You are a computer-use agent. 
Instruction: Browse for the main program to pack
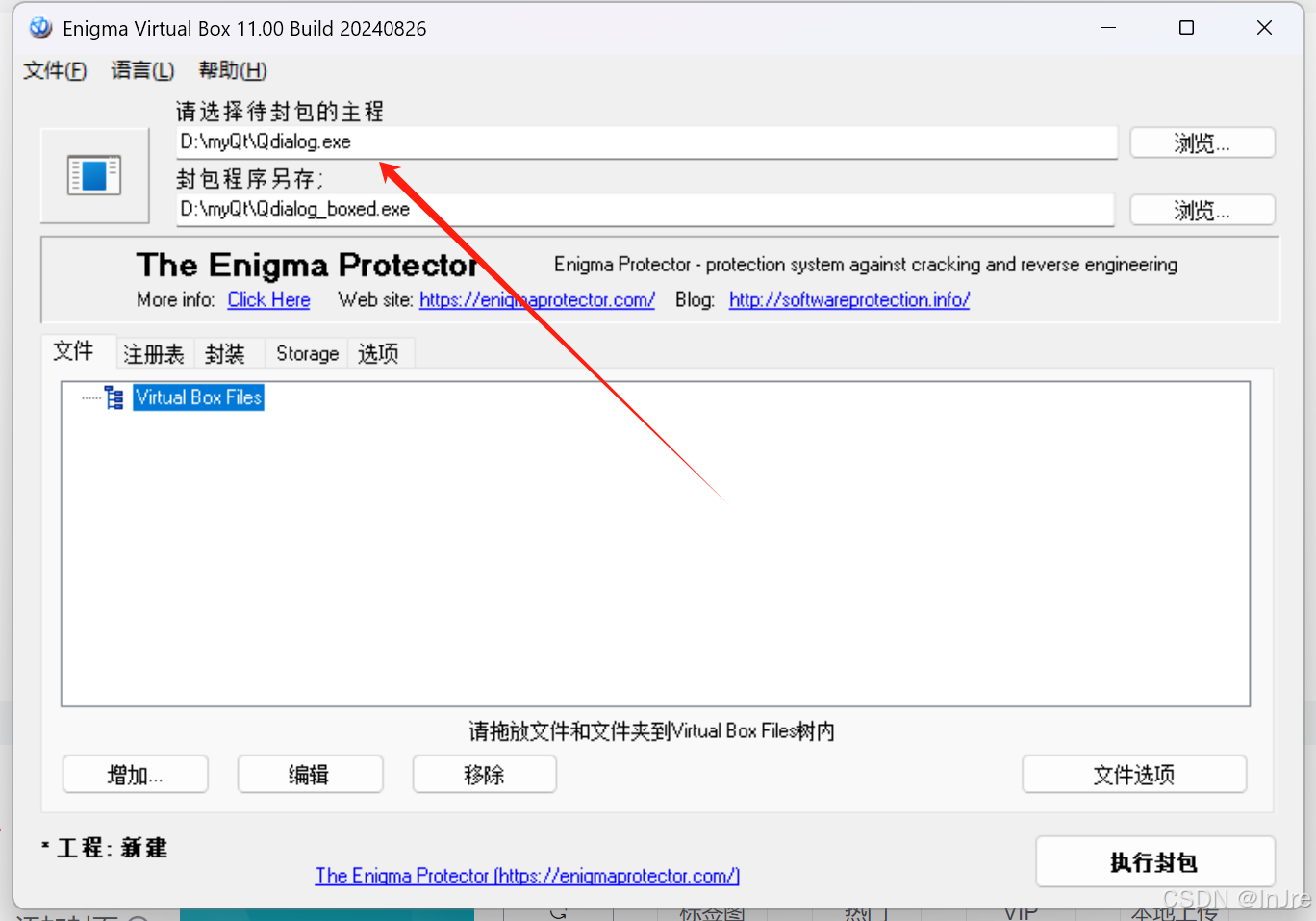1202,143
